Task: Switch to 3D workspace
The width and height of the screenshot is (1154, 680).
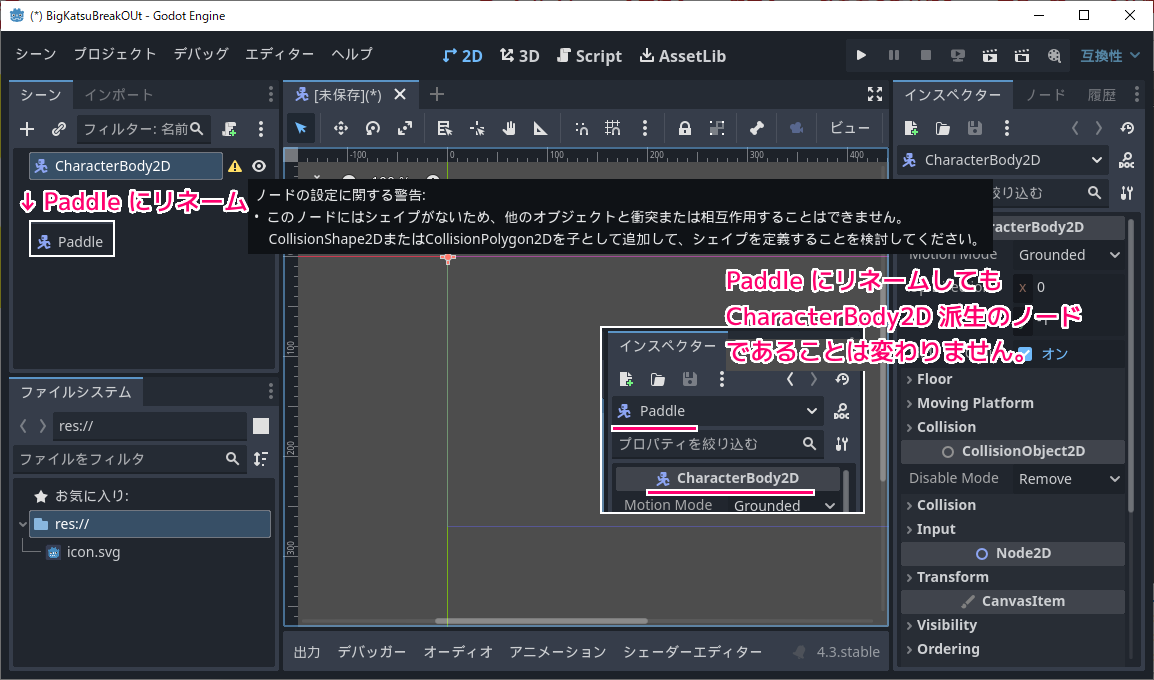Action: 520,56
